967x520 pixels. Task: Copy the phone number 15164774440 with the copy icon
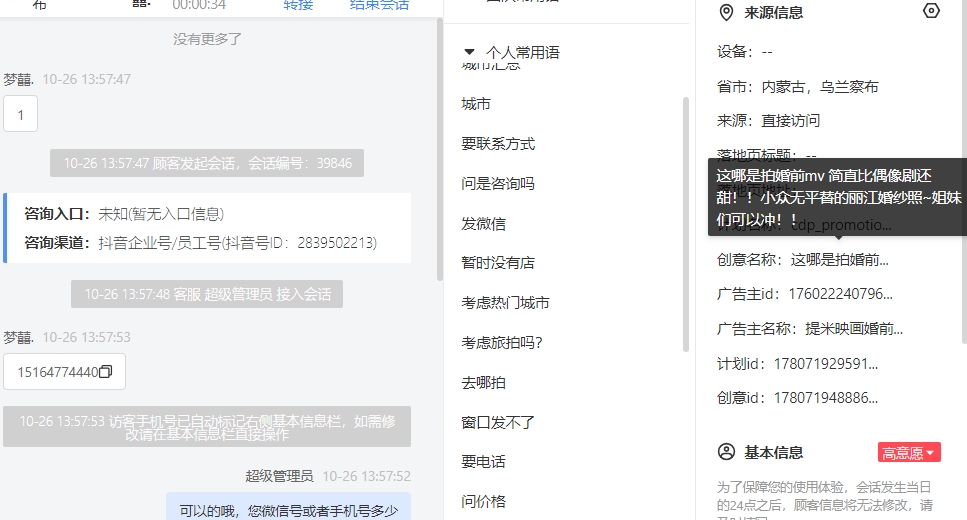[x=105, y=371]
